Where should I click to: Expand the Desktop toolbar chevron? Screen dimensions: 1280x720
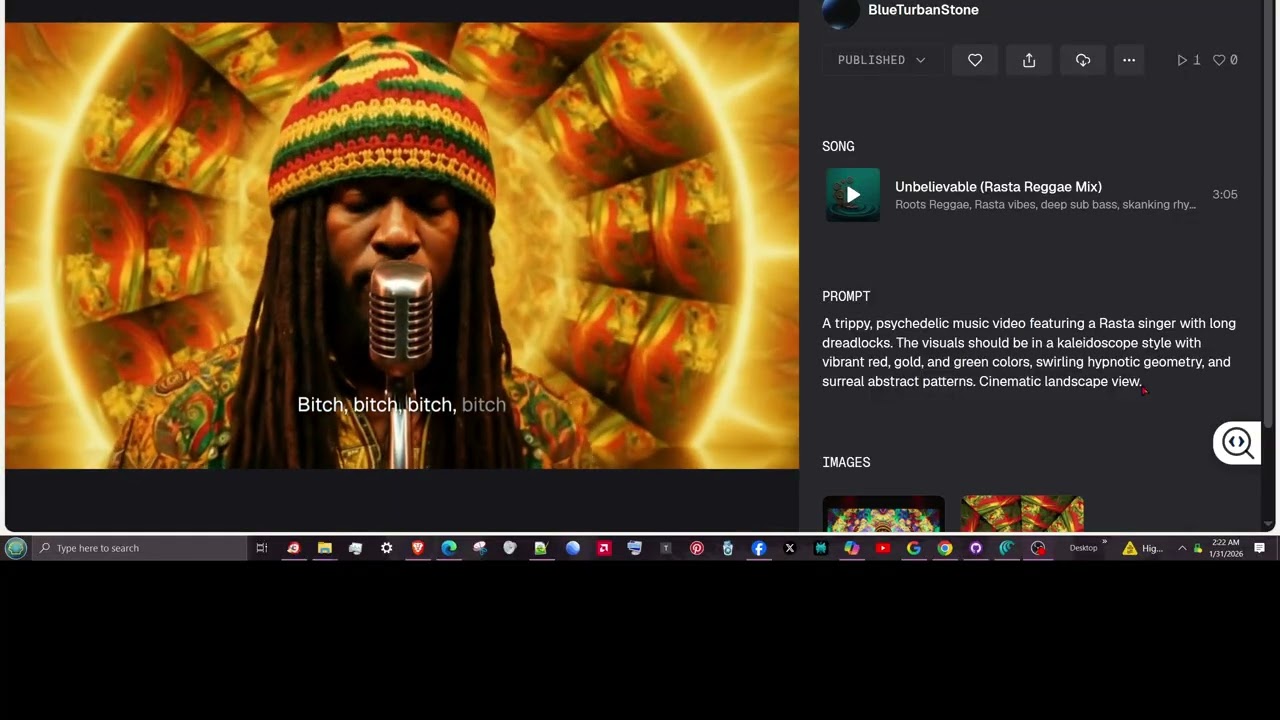point(1104,543)
